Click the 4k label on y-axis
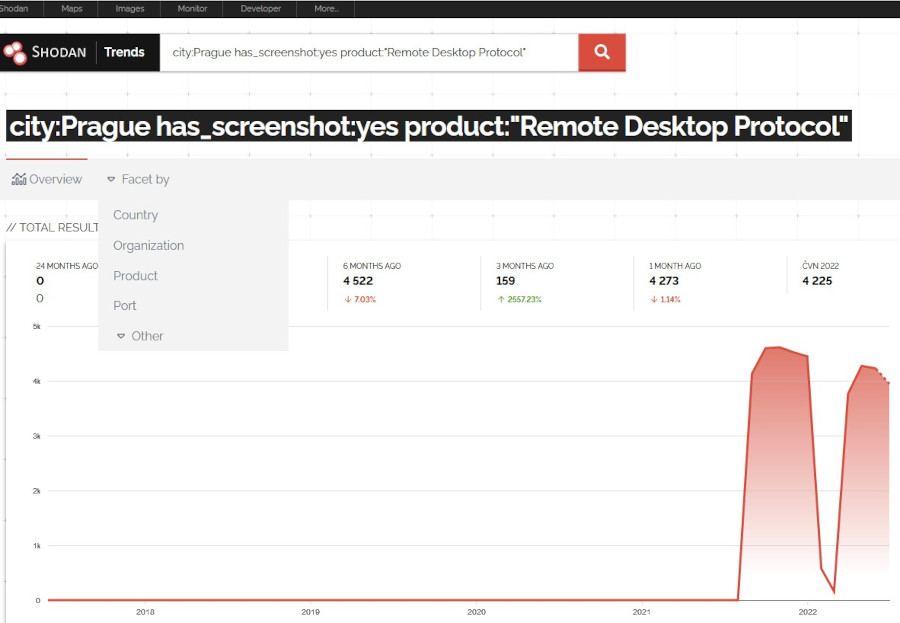 [x=37, y=381]
